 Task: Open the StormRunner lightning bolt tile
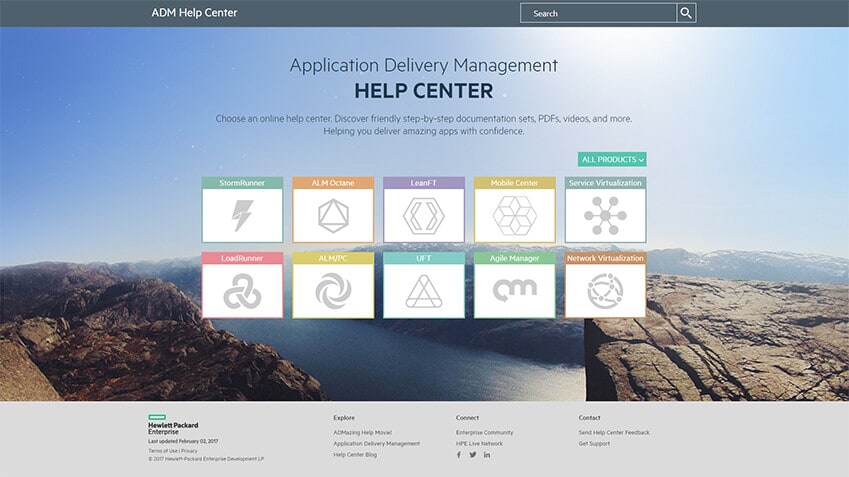click(242, 215)
